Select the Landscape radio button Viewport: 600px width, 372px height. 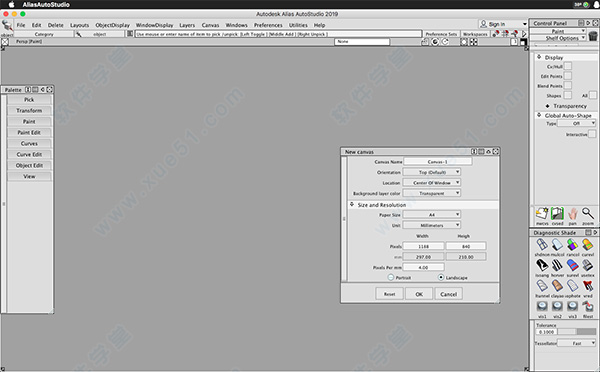pyautogui.click(x=441, y=277)
